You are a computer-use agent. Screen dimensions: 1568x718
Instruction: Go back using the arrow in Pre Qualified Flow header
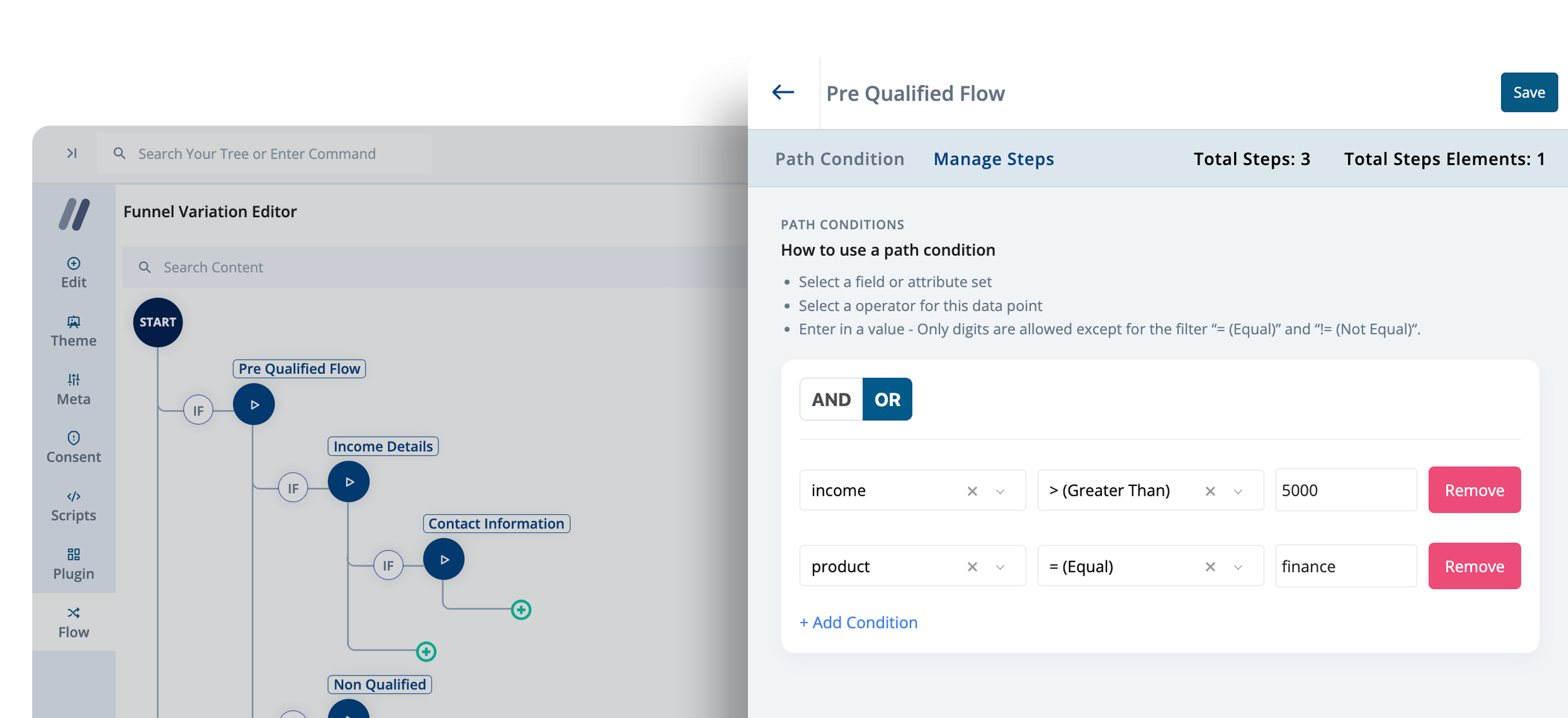(783, 92)
